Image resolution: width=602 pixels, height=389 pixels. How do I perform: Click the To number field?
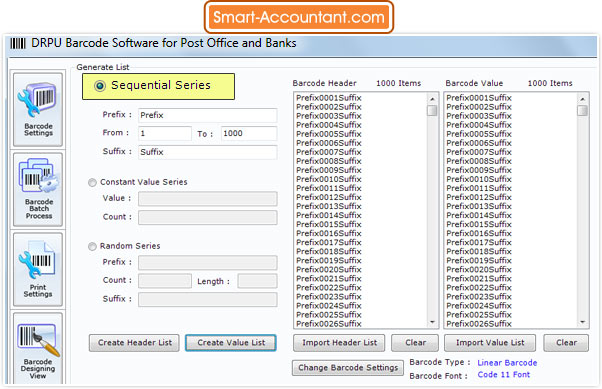(x=249, y=133)
